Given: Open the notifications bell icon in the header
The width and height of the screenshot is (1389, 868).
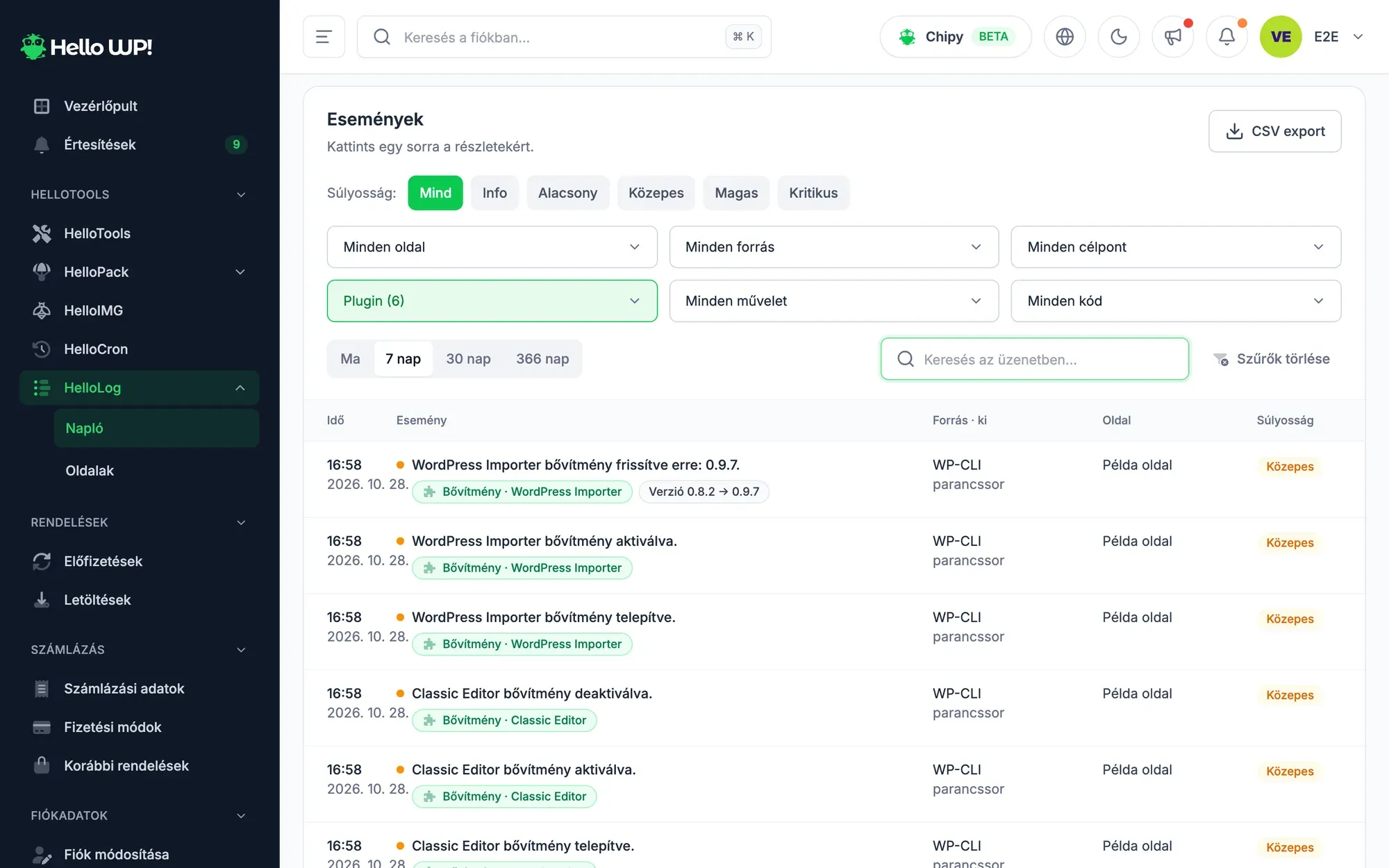Looking at the screenshot, I should (x=1226, y=37).
